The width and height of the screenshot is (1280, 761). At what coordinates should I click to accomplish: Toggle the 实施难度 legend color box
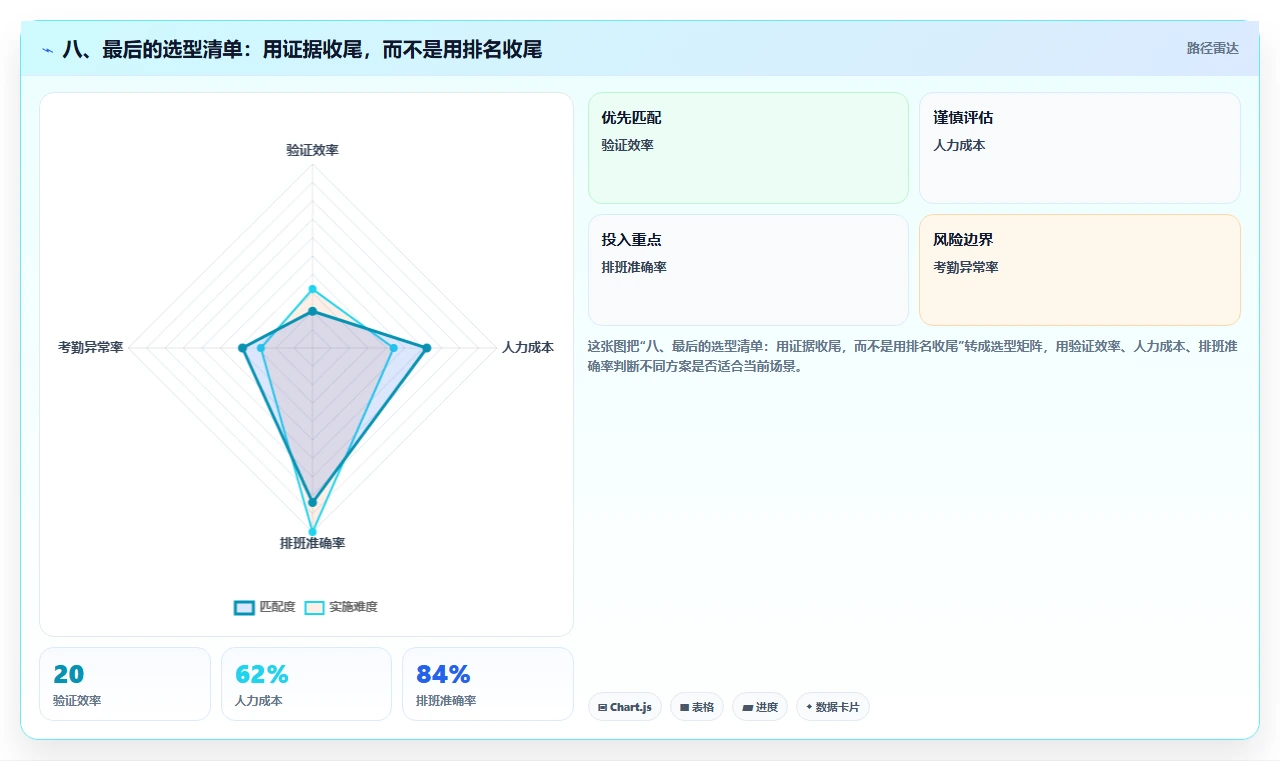pos(314,607)
